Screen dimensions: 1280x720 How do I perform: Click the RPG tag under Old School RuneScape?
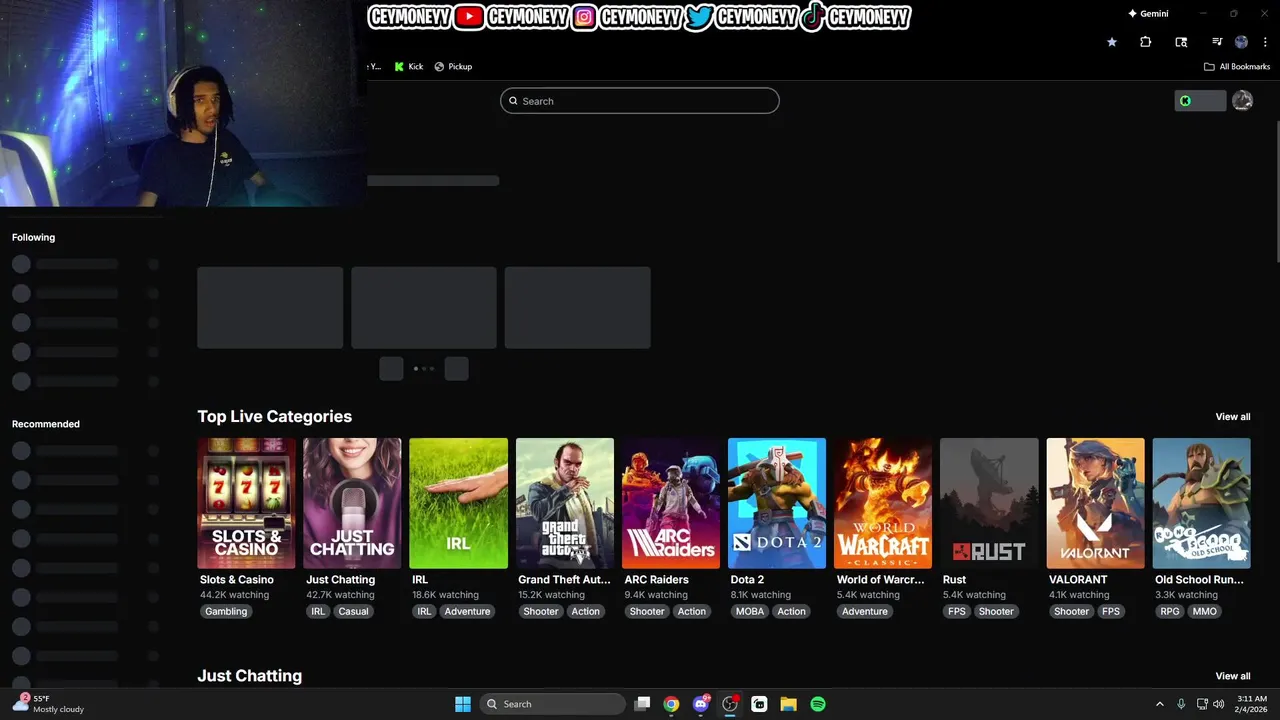1170,611
